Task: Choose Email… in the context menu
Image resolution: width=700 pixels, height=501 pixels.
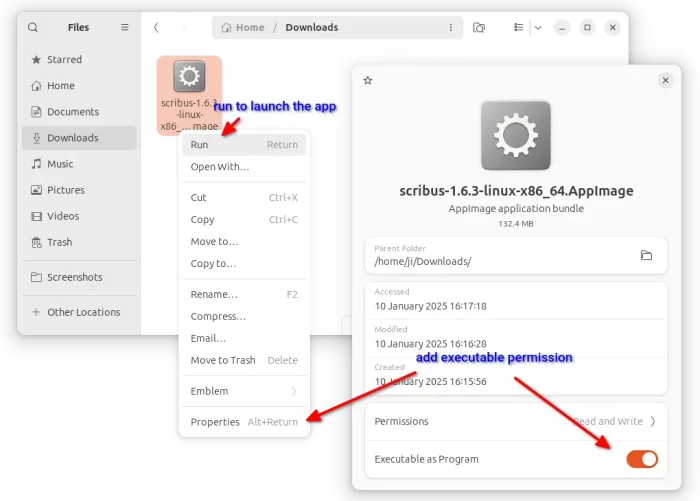Action: point(244,338)
